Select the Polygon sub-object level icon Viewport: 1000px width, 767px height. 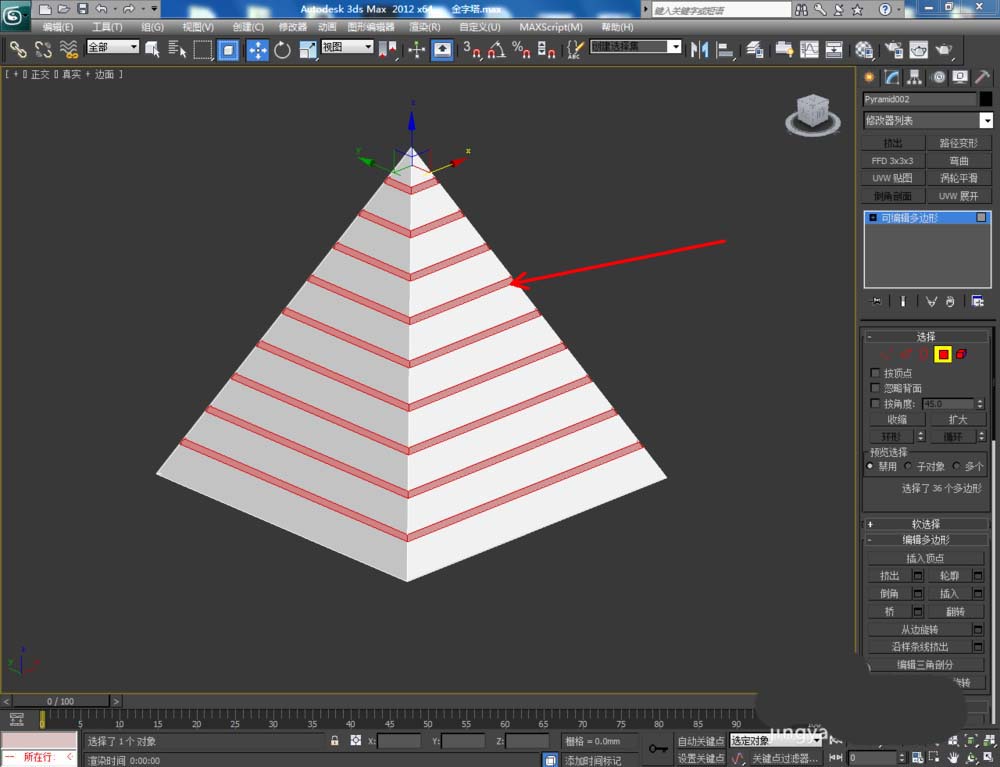coord(943,354)
